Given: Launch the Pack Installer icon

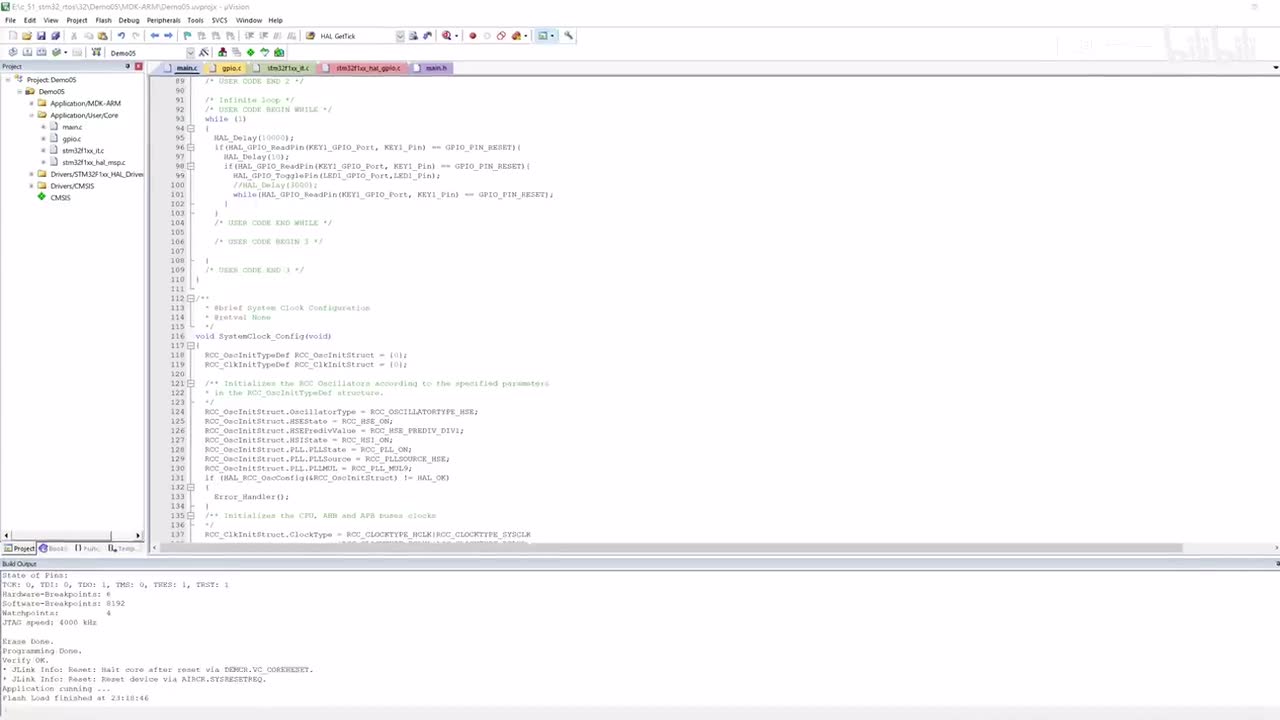Looking at the screenshot, I should (x=279, y=52).
